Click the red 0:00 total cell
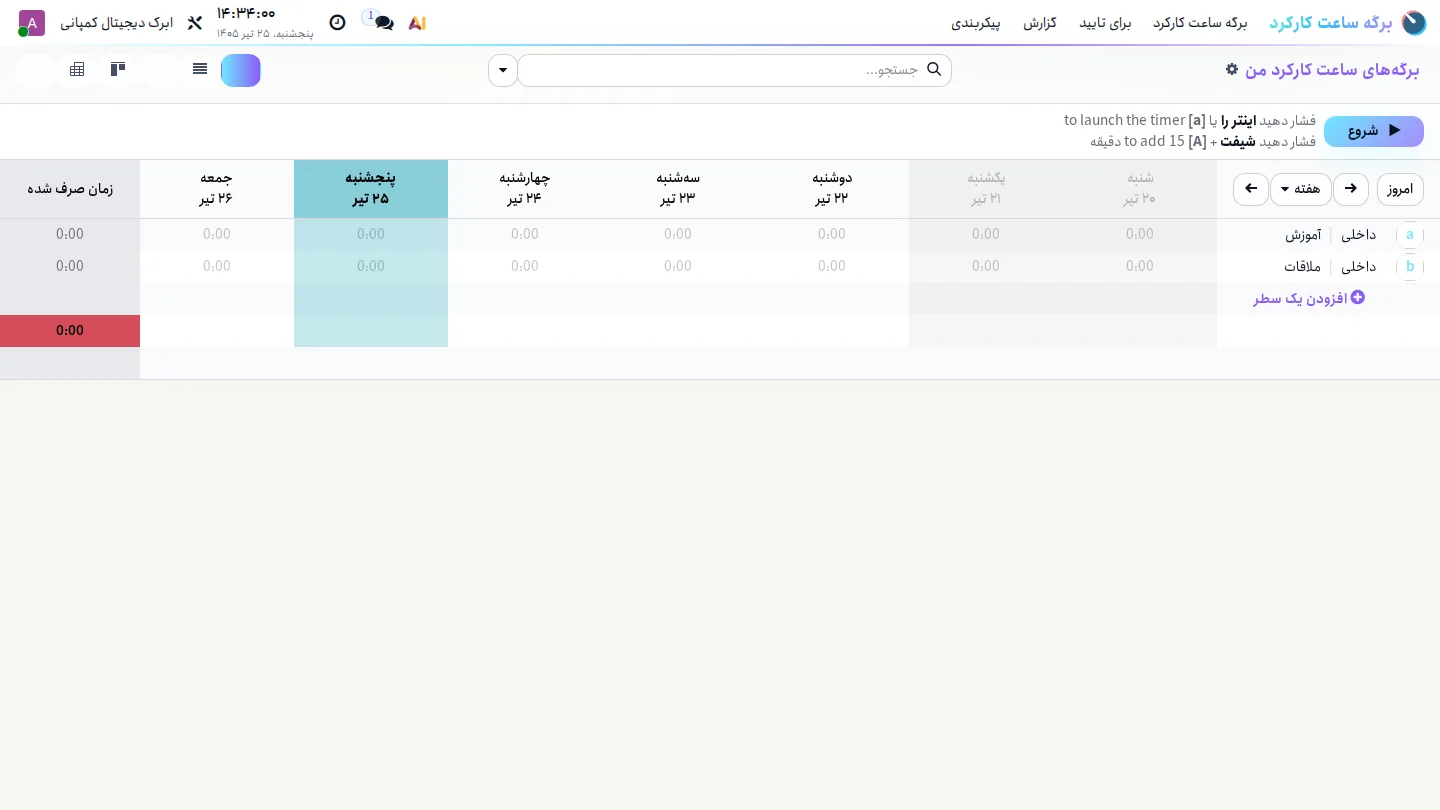1440x810 pixels. (70, 331)
